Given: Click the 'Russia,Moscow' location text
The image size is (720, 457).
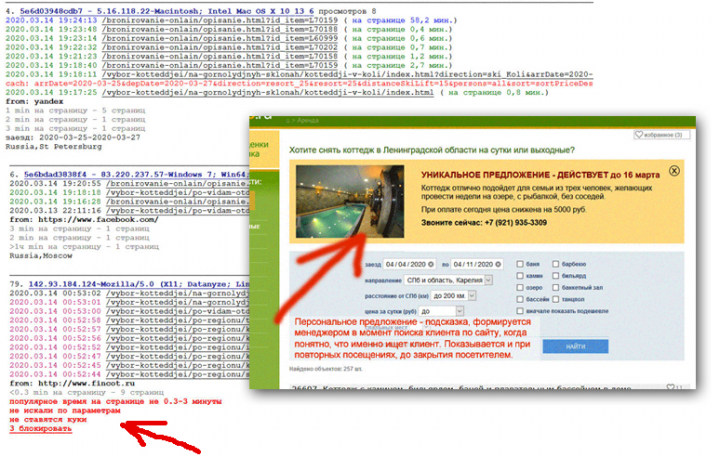Looking at the screenshot, I should coord(41,255).
